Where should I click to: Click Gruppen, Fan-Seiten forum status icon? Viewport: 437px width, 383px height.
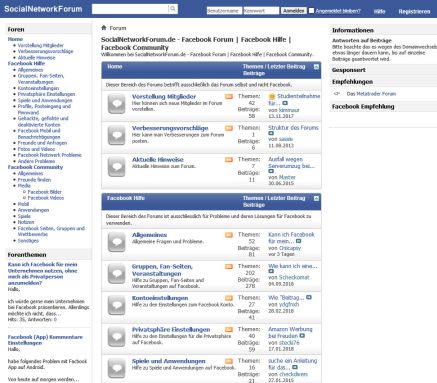click(x=116, y=274)
